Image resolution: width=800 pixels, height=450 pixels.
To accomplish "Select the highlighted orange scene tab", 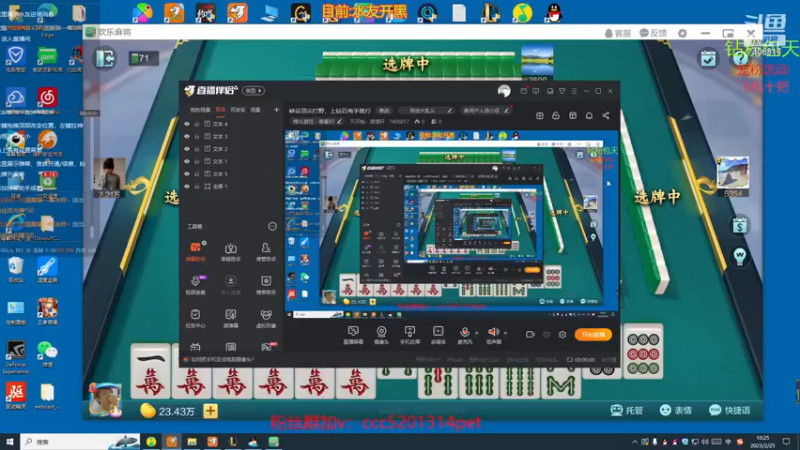I will pyautogui.click(x=220, y=110).
